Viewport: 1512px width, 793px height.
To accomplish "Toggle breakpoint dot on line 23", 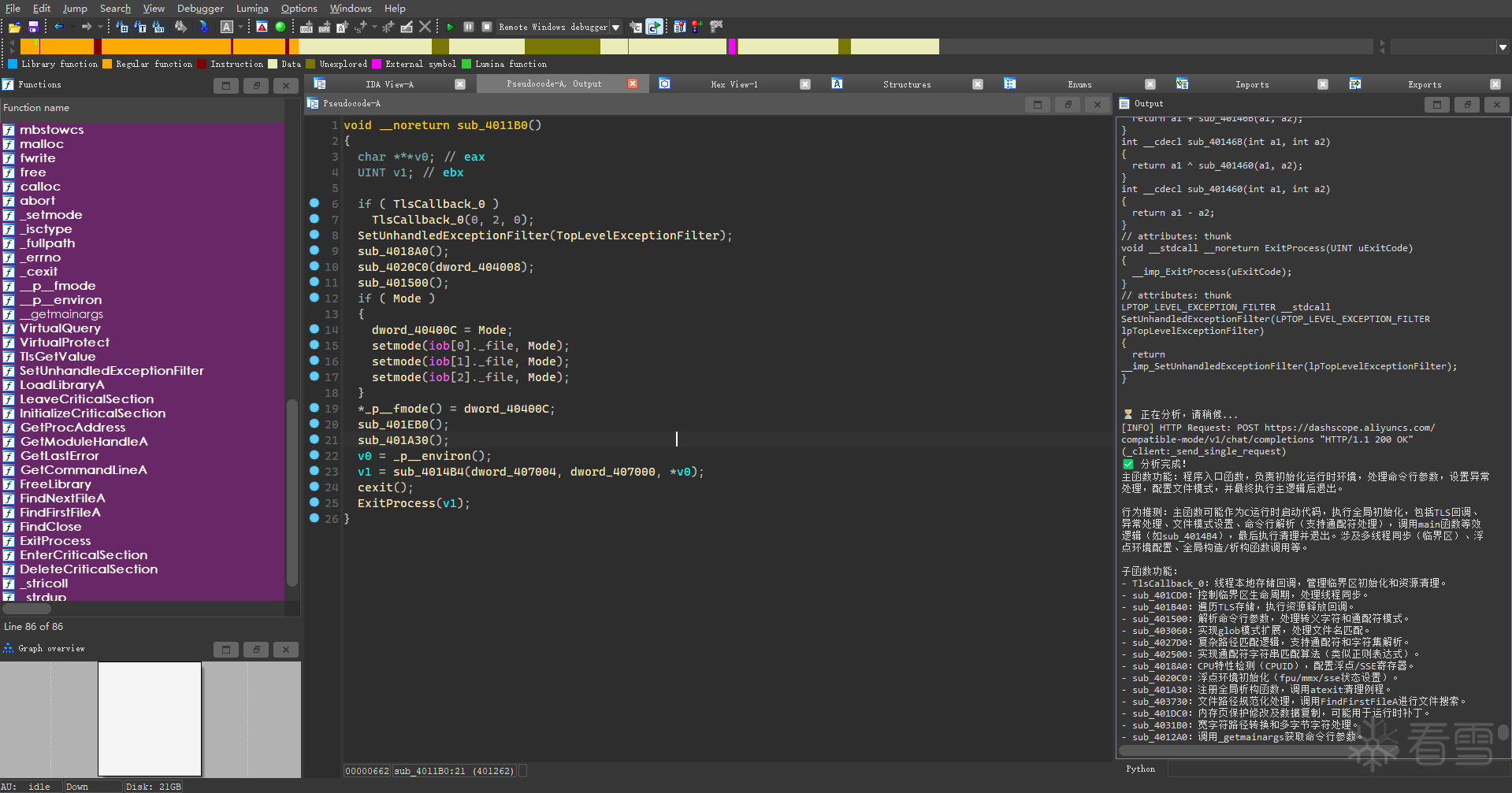I will pyautogui.click(x=314, y=471).
